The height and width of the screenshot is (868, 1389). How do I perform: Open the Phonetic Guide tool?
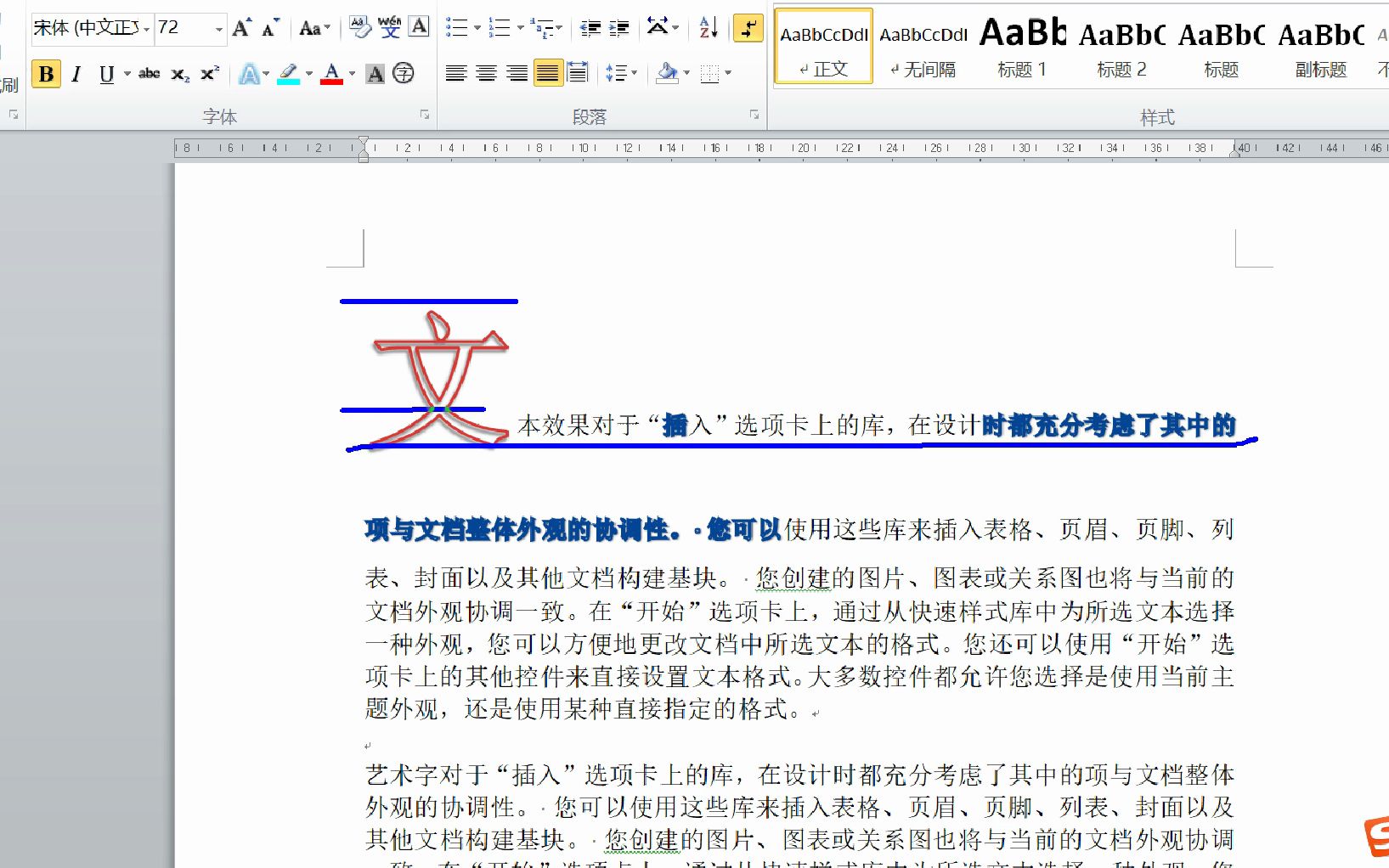click(390, 26)
